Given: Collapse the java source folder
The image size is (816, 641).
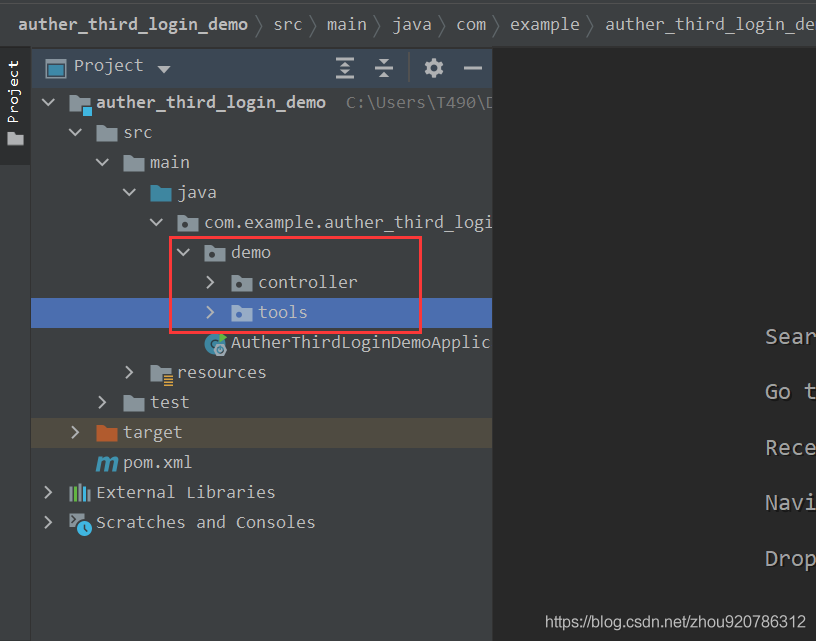Looking at the screenshot, I should (129, 193).
